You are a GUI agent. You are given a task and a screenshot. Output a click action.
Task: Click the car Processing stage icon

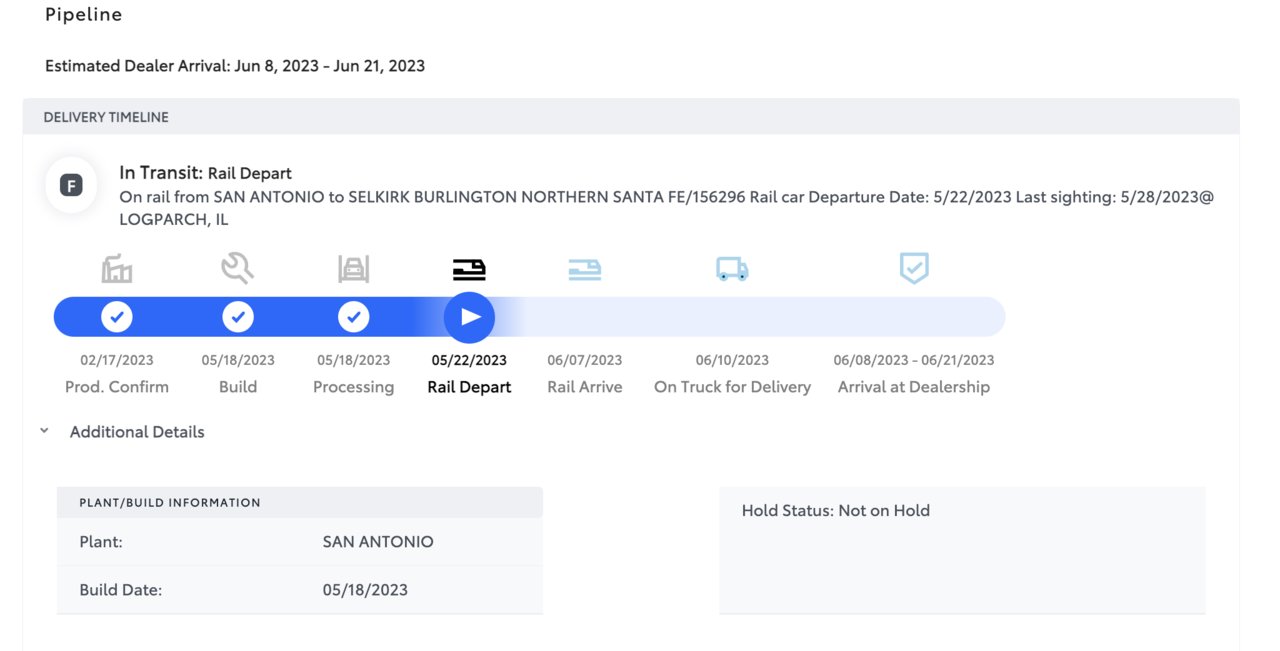point(353,268)
